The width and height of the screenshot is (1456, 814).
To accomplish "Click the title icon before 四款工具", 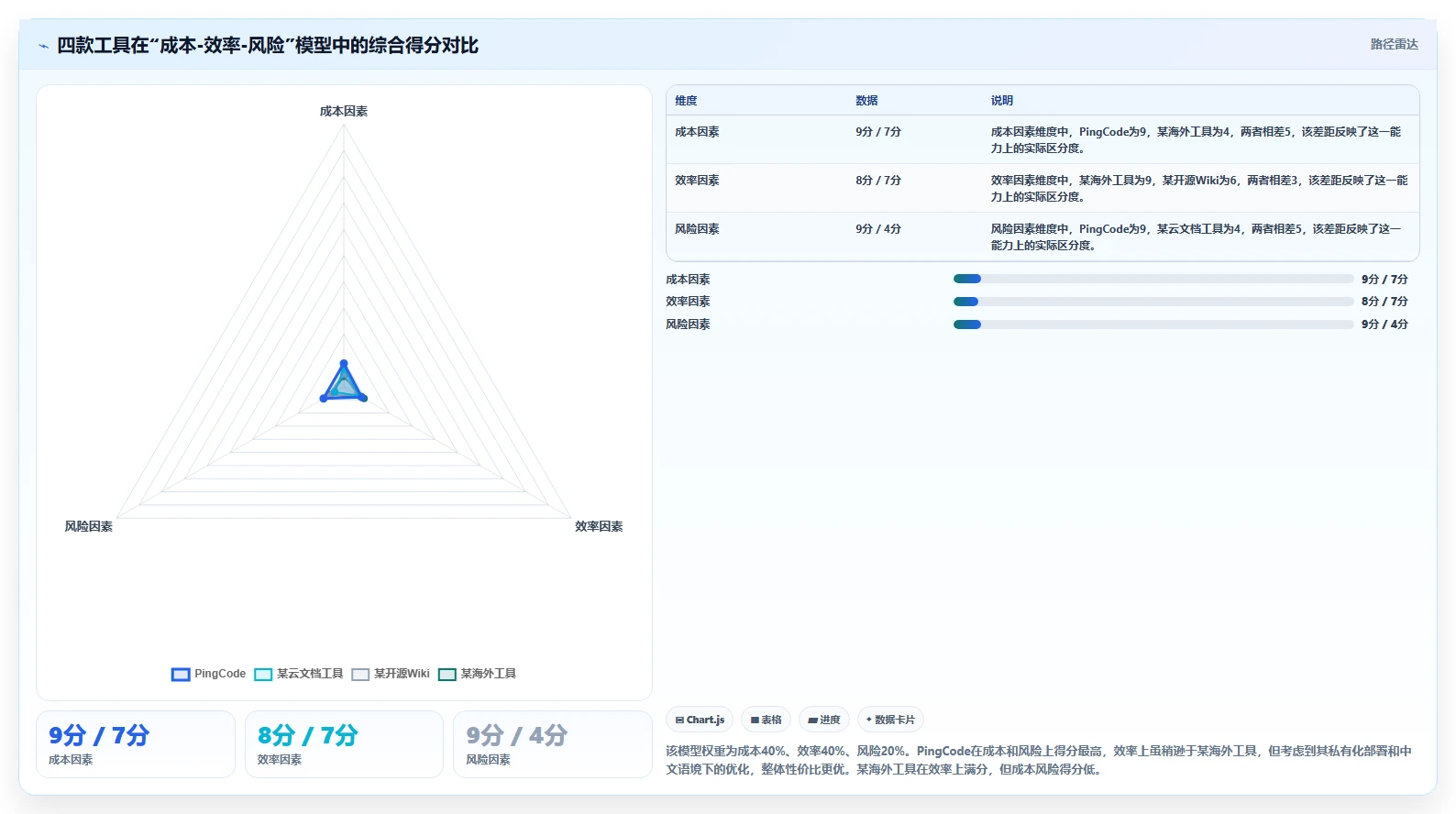I will 43,46.
